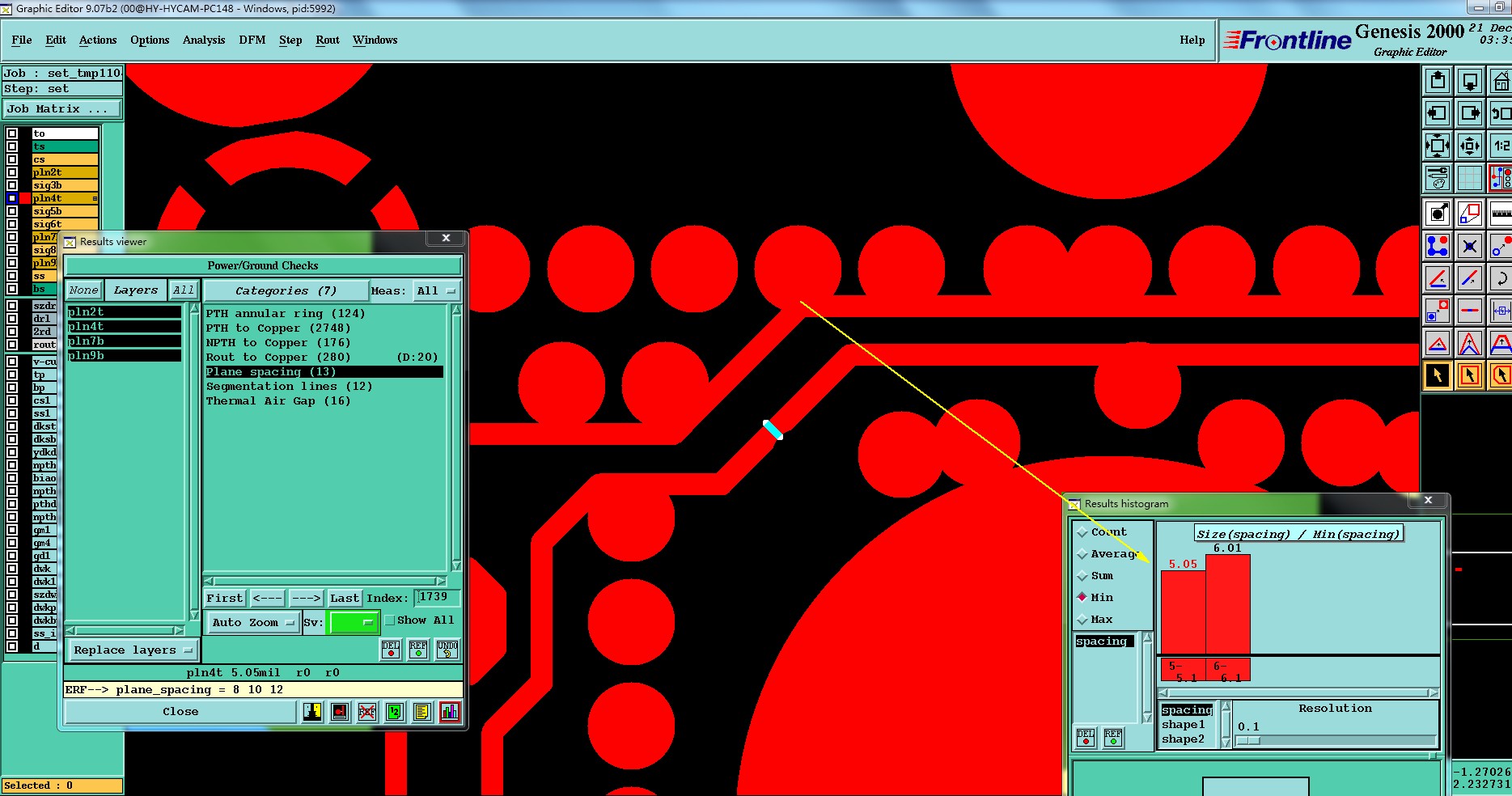
Task: Click the REF icon in Results viewer
Action: (418, 650)
